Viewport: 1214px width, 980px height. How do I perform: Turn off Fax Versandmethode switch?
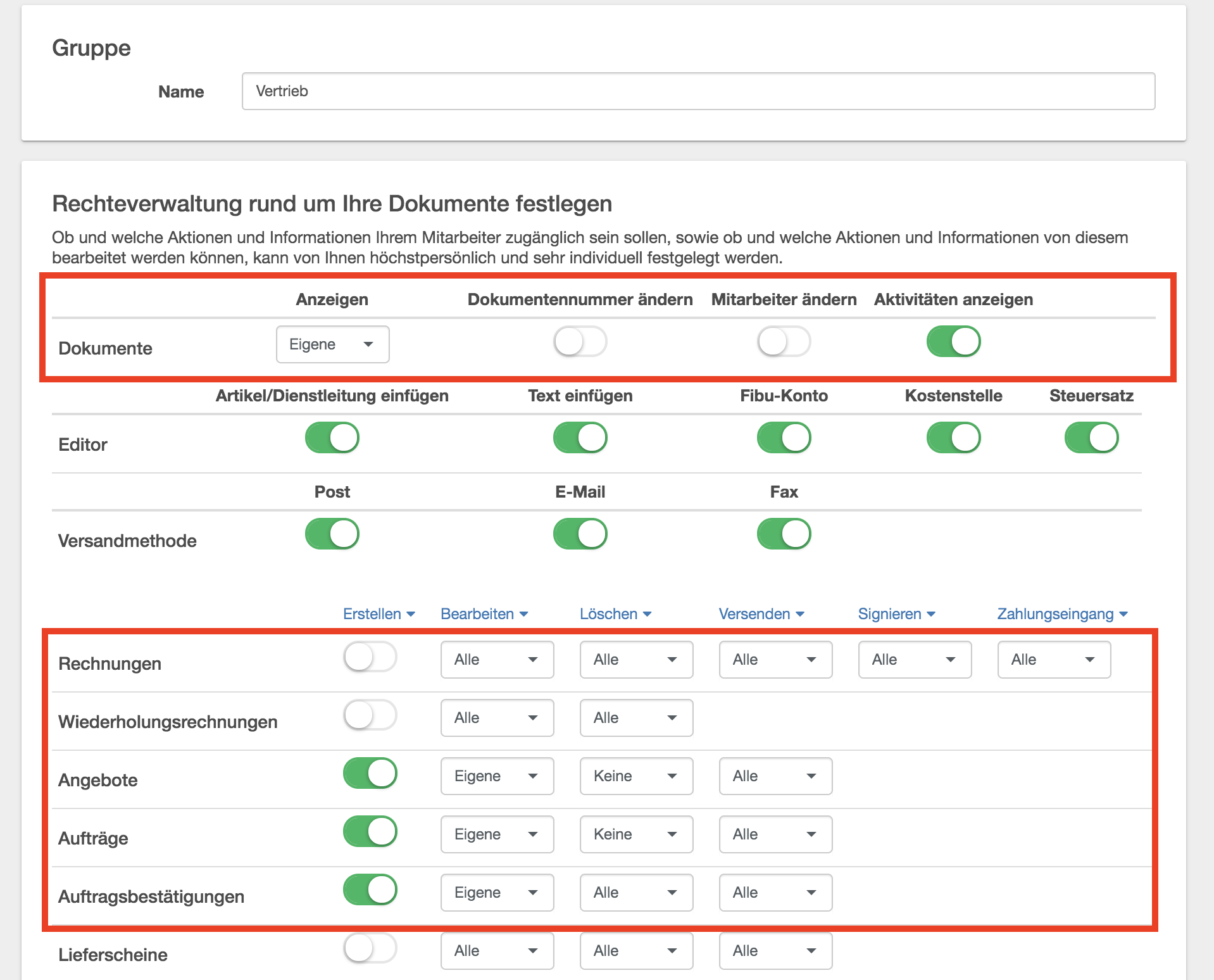pos(784,534)
